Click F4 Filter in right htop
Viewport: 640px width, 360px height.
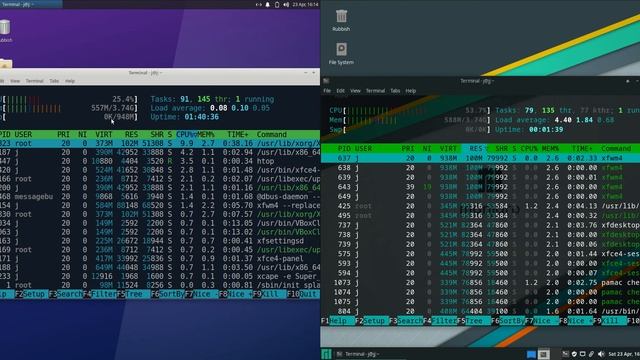coord(440,321)
